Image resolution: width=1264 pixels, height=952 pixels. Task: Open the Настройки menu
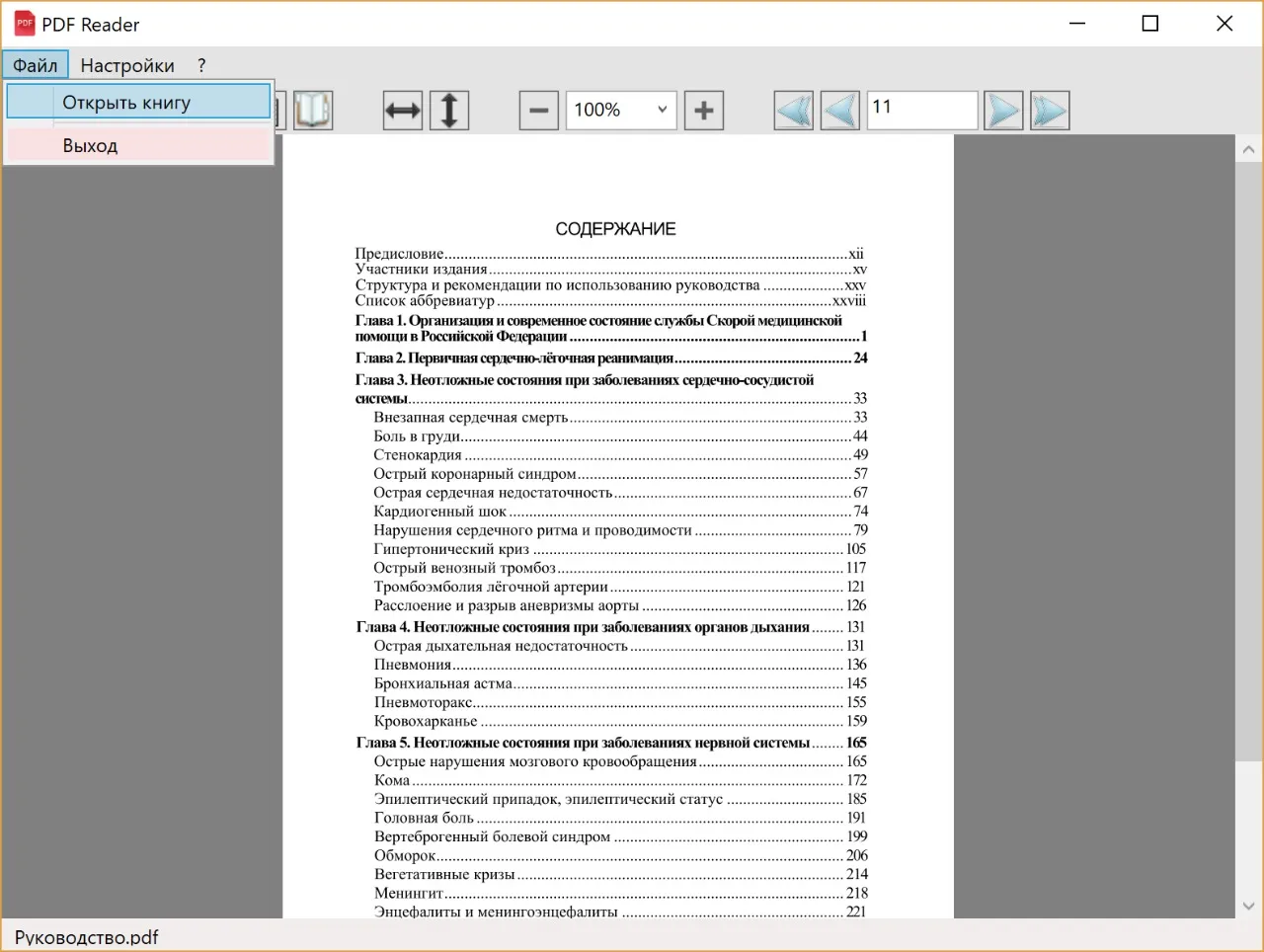pos(127,65)
